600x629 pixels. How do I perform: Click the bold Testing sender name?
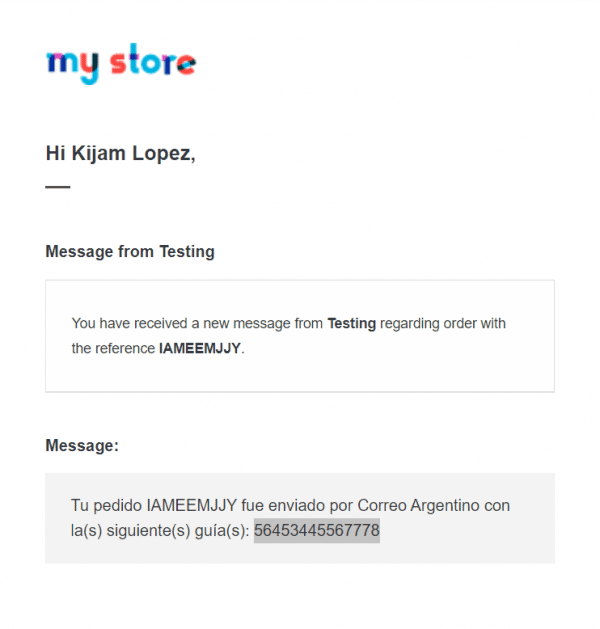coord(352,323)
